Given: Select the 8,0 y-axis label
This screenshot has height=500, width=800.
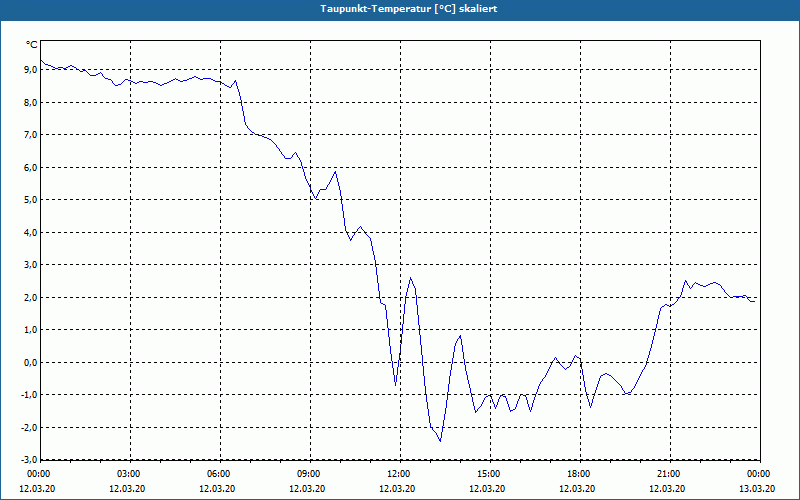Looking at the screenshot, I should 31,102.
